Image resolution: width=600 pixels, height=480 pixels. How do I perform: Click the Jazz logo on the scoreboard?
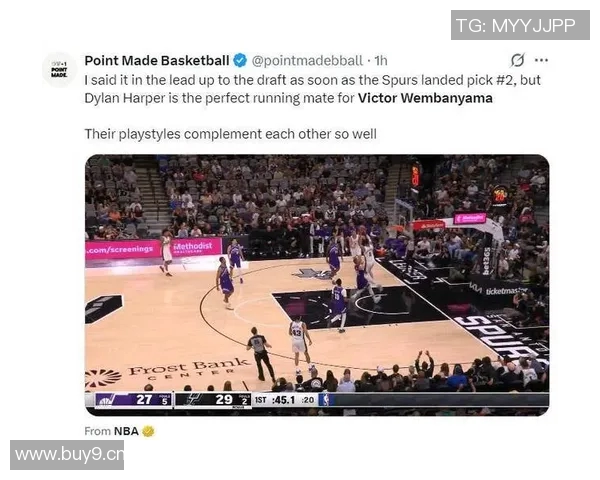(x=106, y=400)
